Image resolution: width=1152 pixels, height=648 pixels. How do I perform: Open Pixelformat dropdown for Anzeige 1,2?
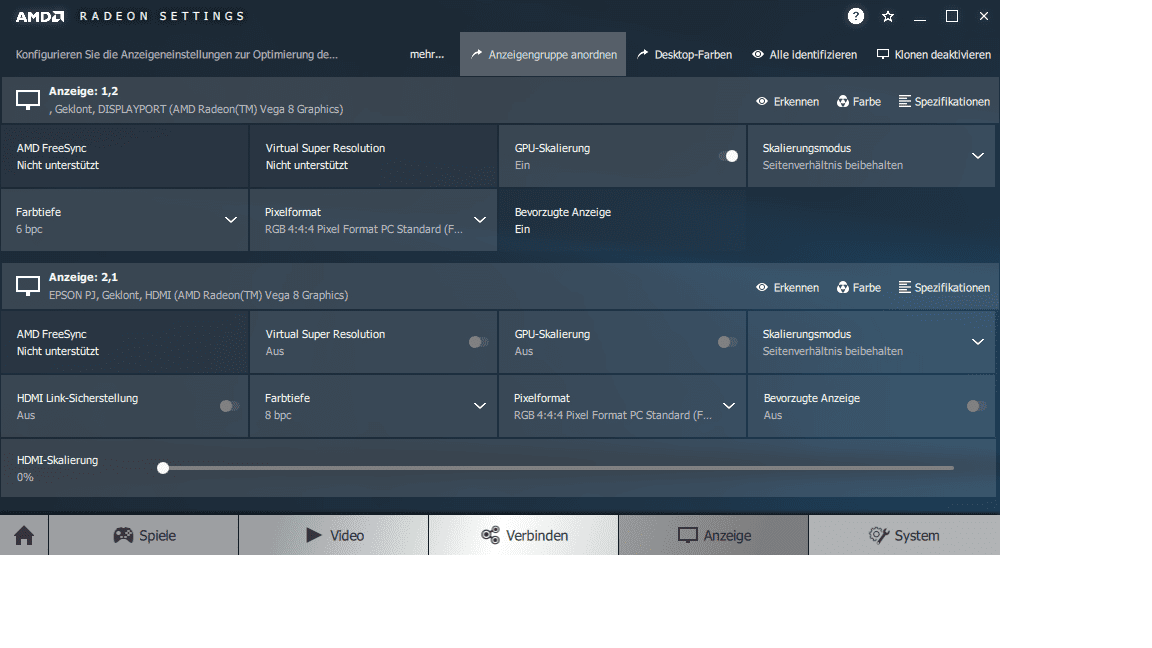coord(480,220)
